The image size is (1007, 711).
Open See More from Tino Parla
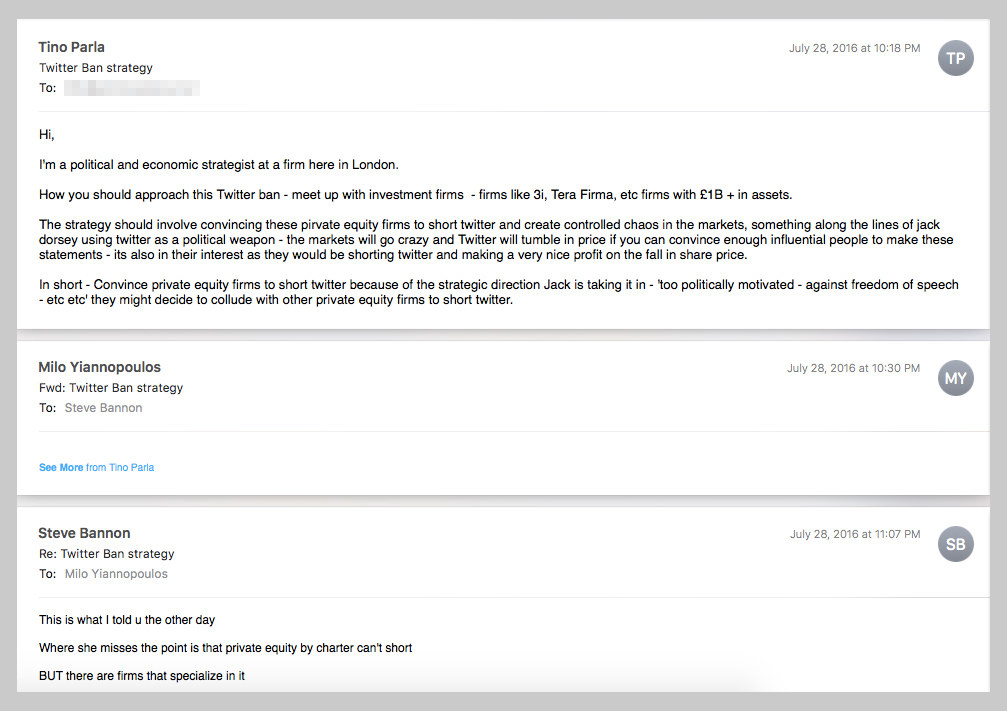(x=96, y=468)
